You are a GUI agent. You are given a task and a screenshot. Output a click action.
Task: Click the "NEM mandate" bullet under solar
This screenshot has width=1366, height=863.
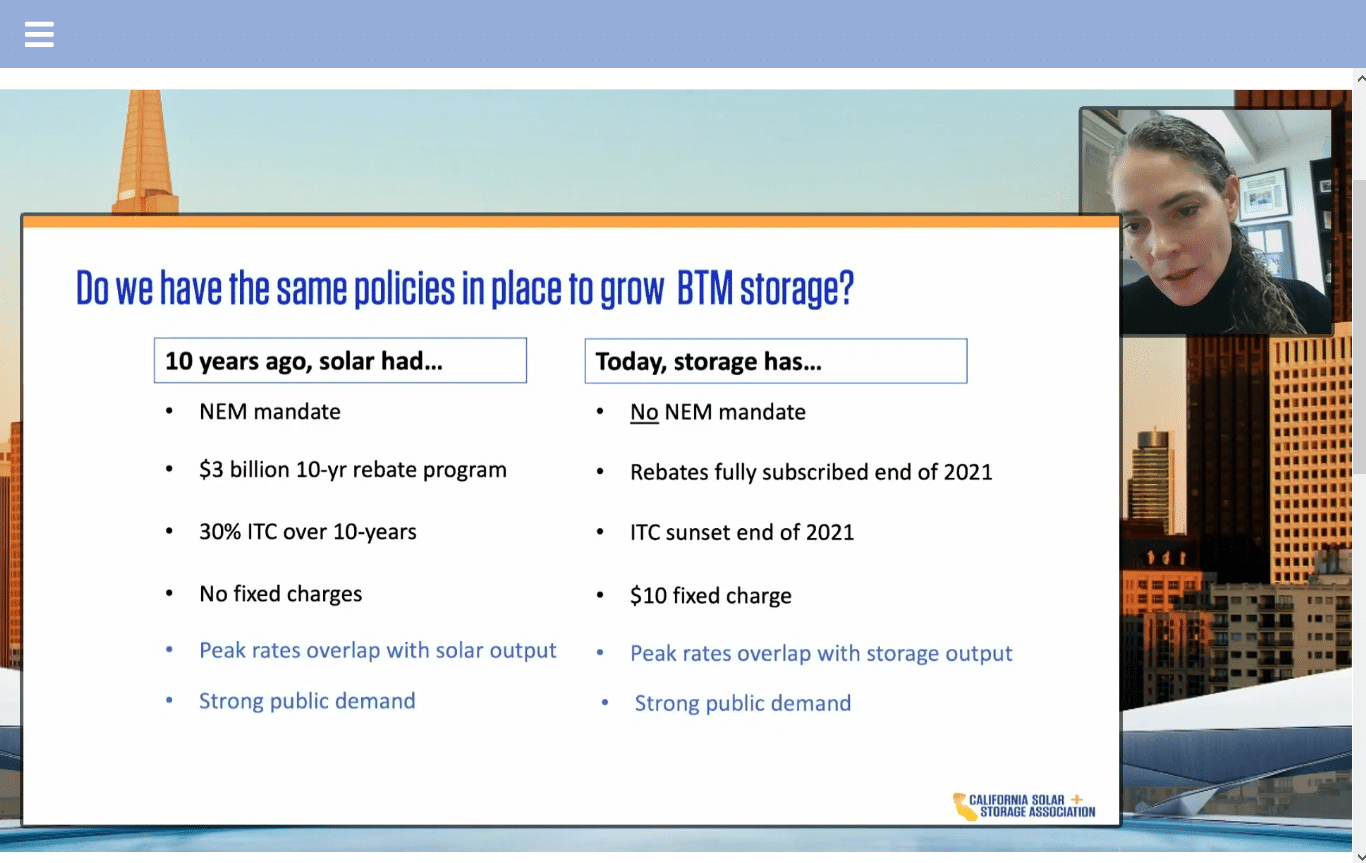point(270,412)
